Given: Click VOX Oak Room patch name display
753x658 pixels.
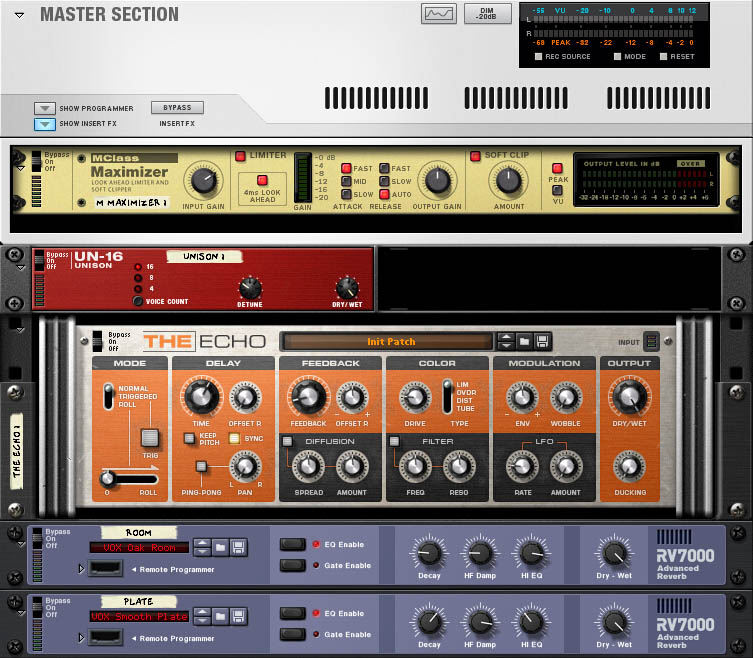Looking at the screenshot, I should coord(140,548).
